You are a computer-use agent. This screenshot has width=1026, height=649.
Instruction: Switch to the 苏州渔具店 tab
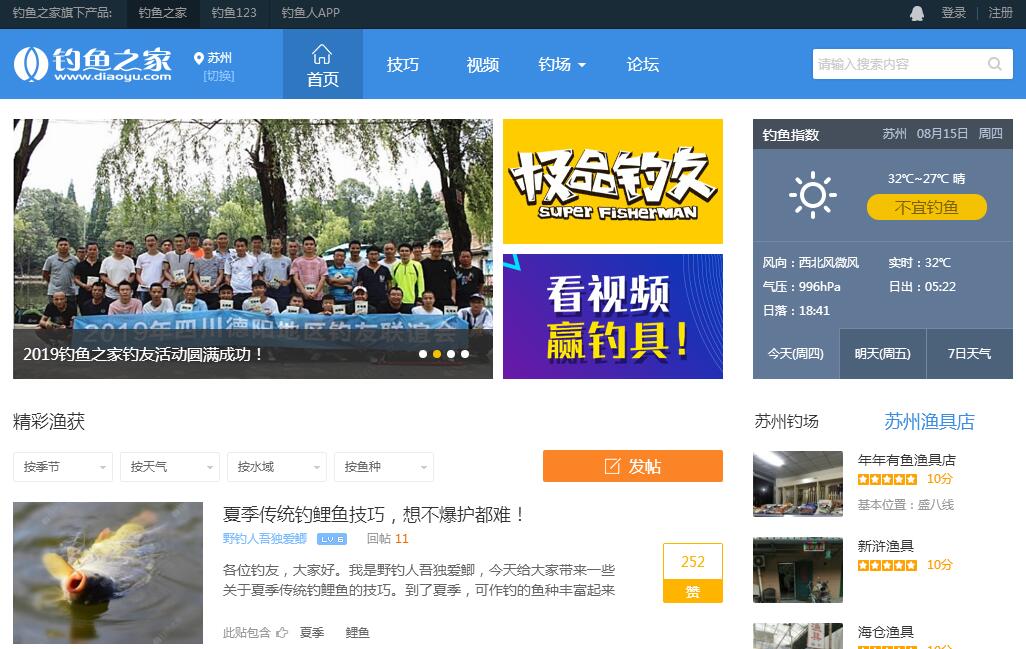pos(929,421)
